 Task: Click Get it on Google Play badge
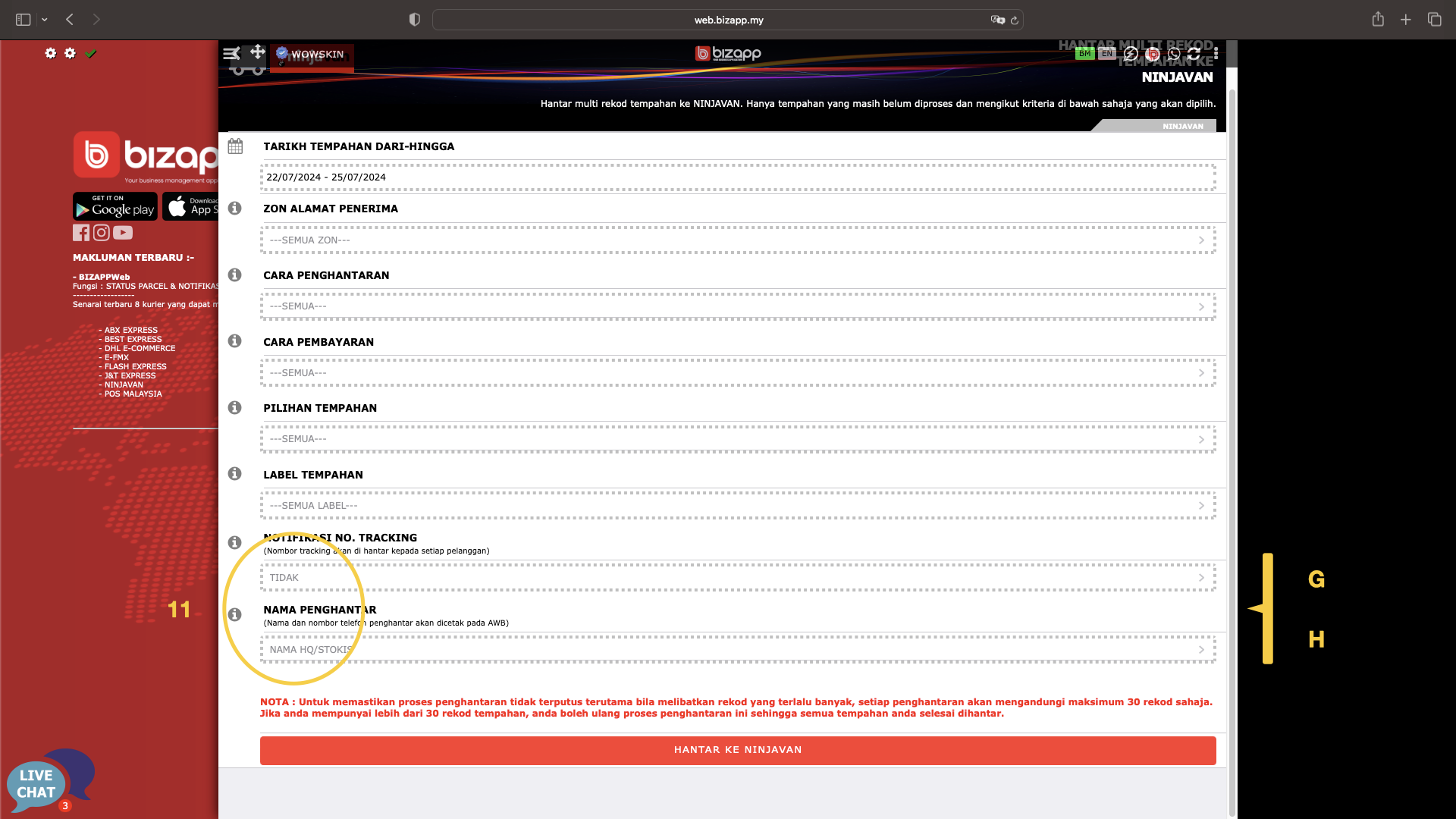pyautogui.click(x=115, y=206)
